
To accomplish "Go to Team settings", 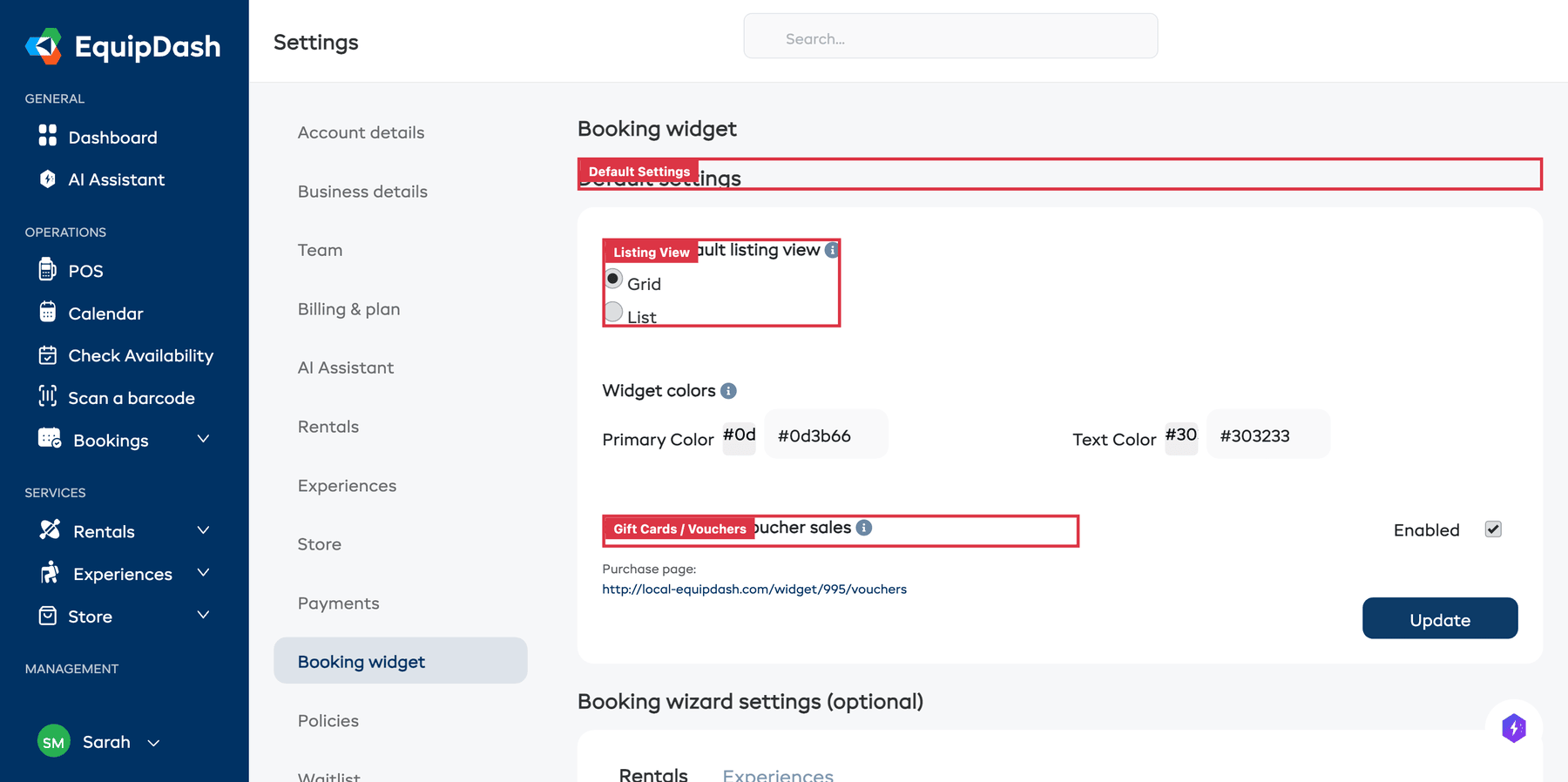I will pos(320,250).
